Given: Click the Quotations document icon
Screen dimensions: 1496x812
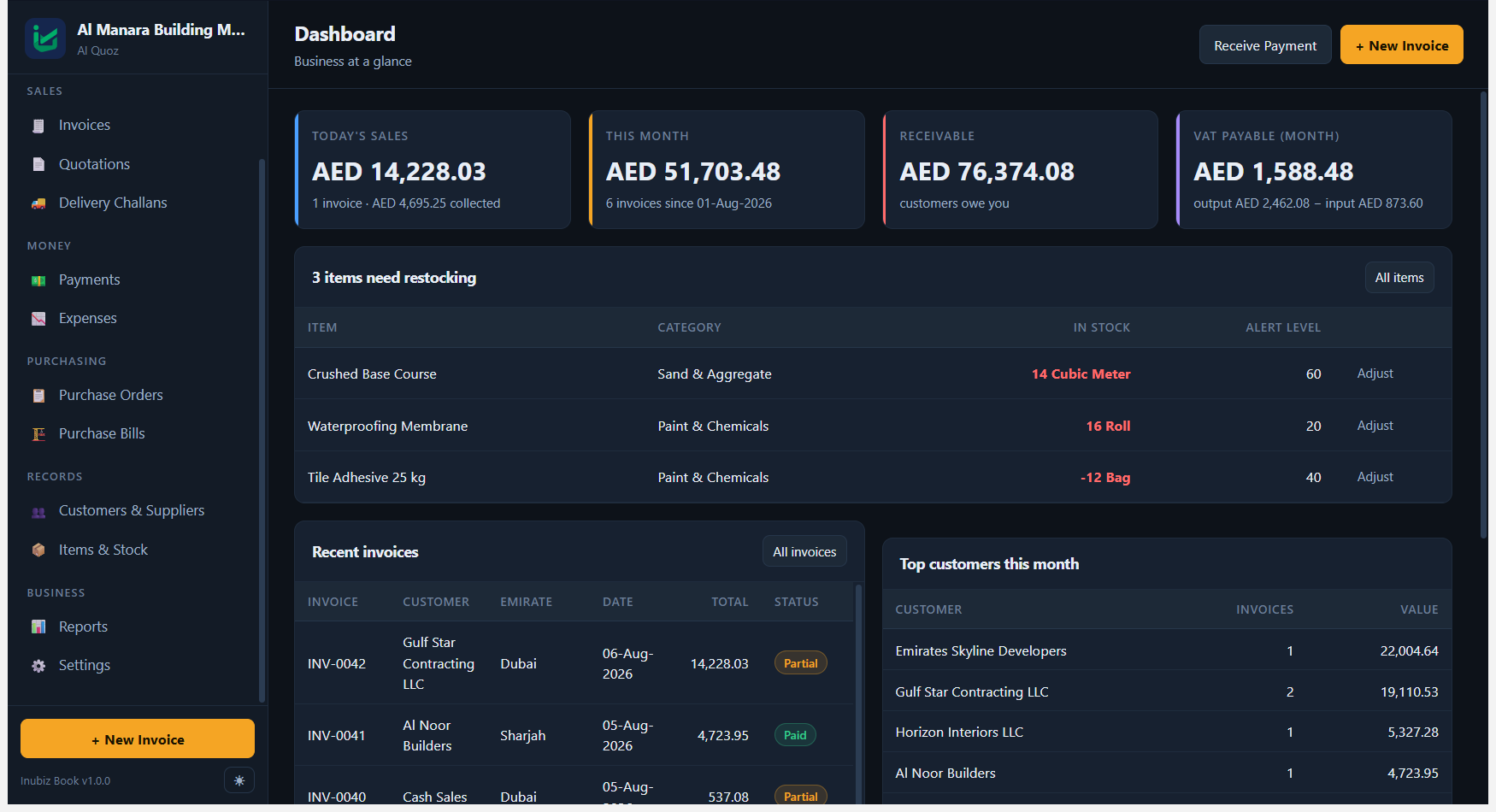Looking at the screenshot, I should (x=38, y=164).
